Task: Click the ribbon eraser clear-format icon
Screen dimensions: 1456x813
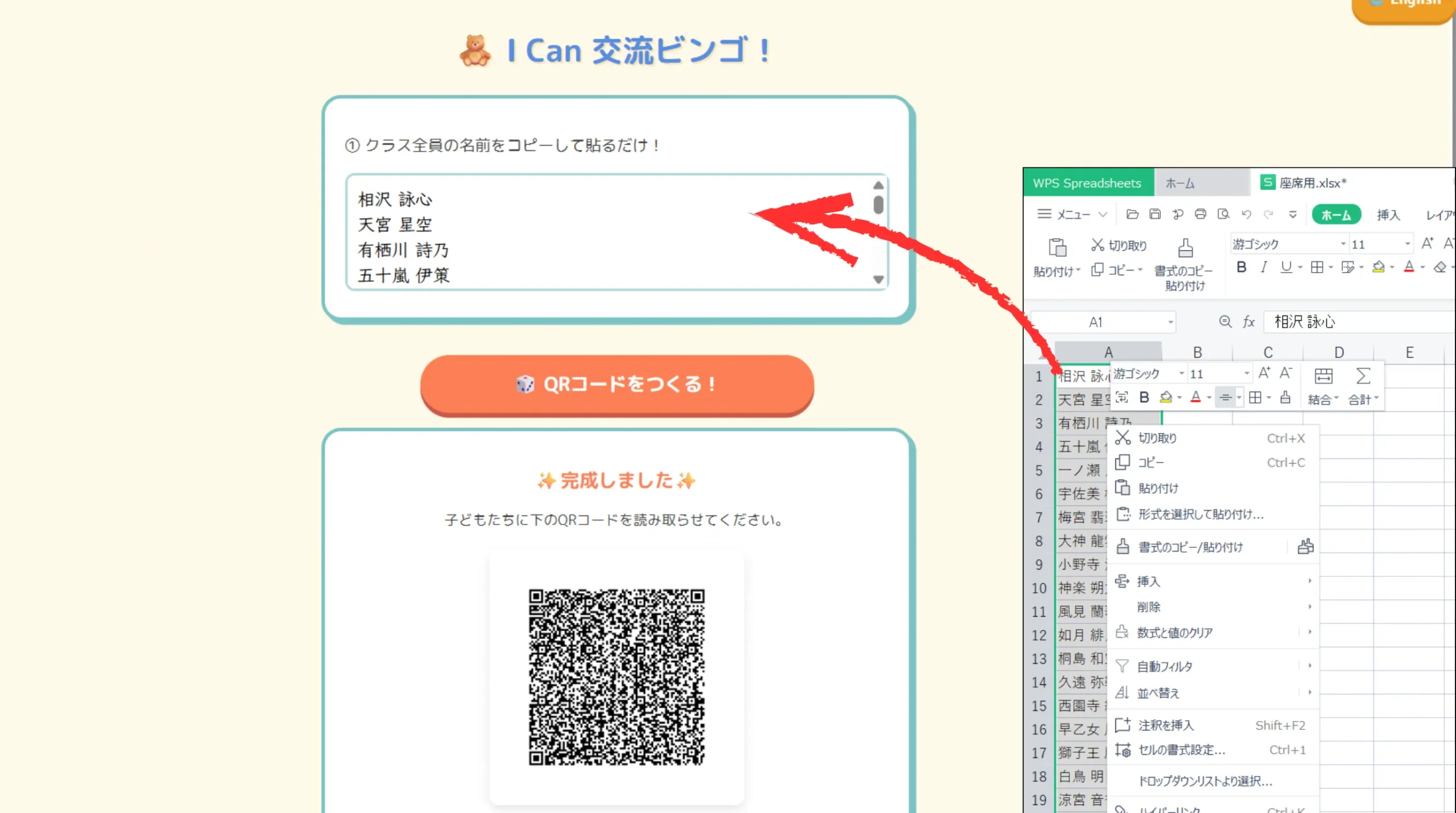Action: click(1440, 267)
